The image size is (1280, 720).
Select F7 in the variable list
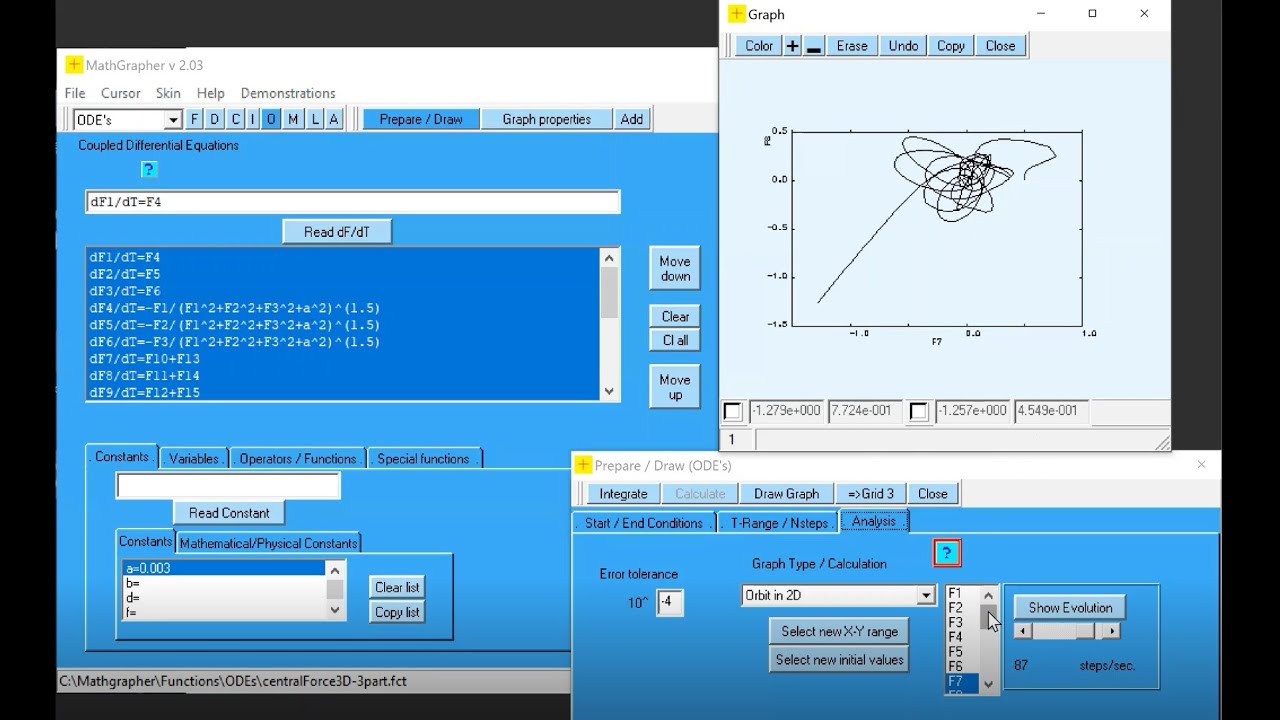point(962,681)
